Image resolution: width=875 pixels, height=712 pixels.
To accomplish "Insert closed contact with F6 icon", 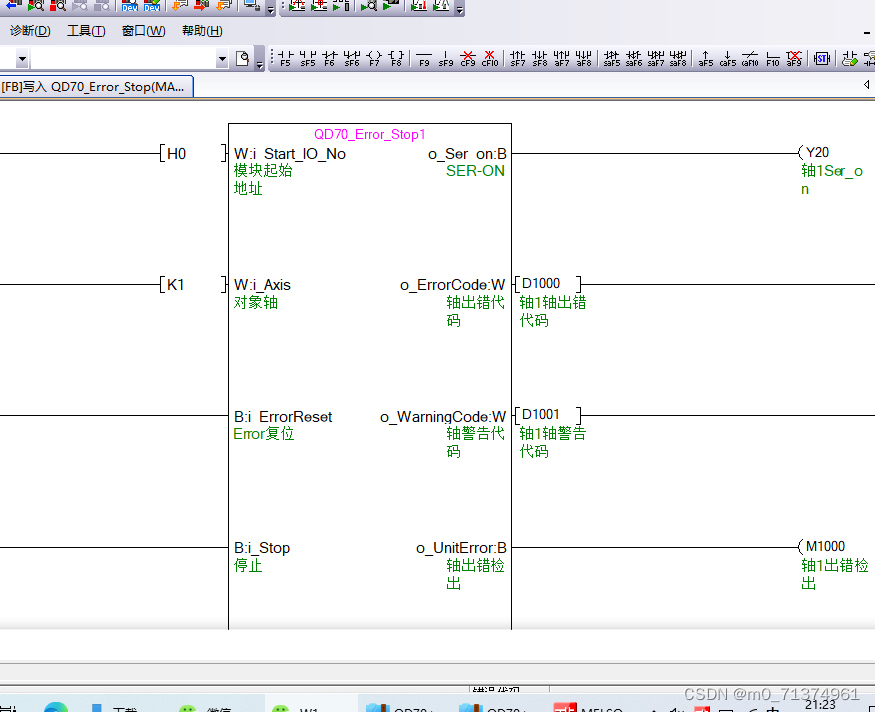I will 330,58.
